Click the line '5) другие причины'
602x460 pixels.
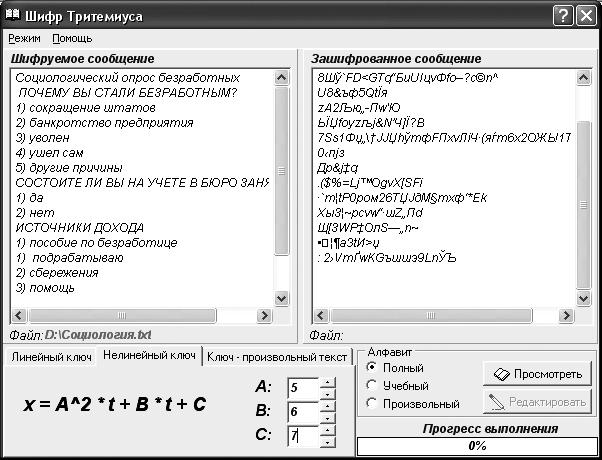(69, 168)
